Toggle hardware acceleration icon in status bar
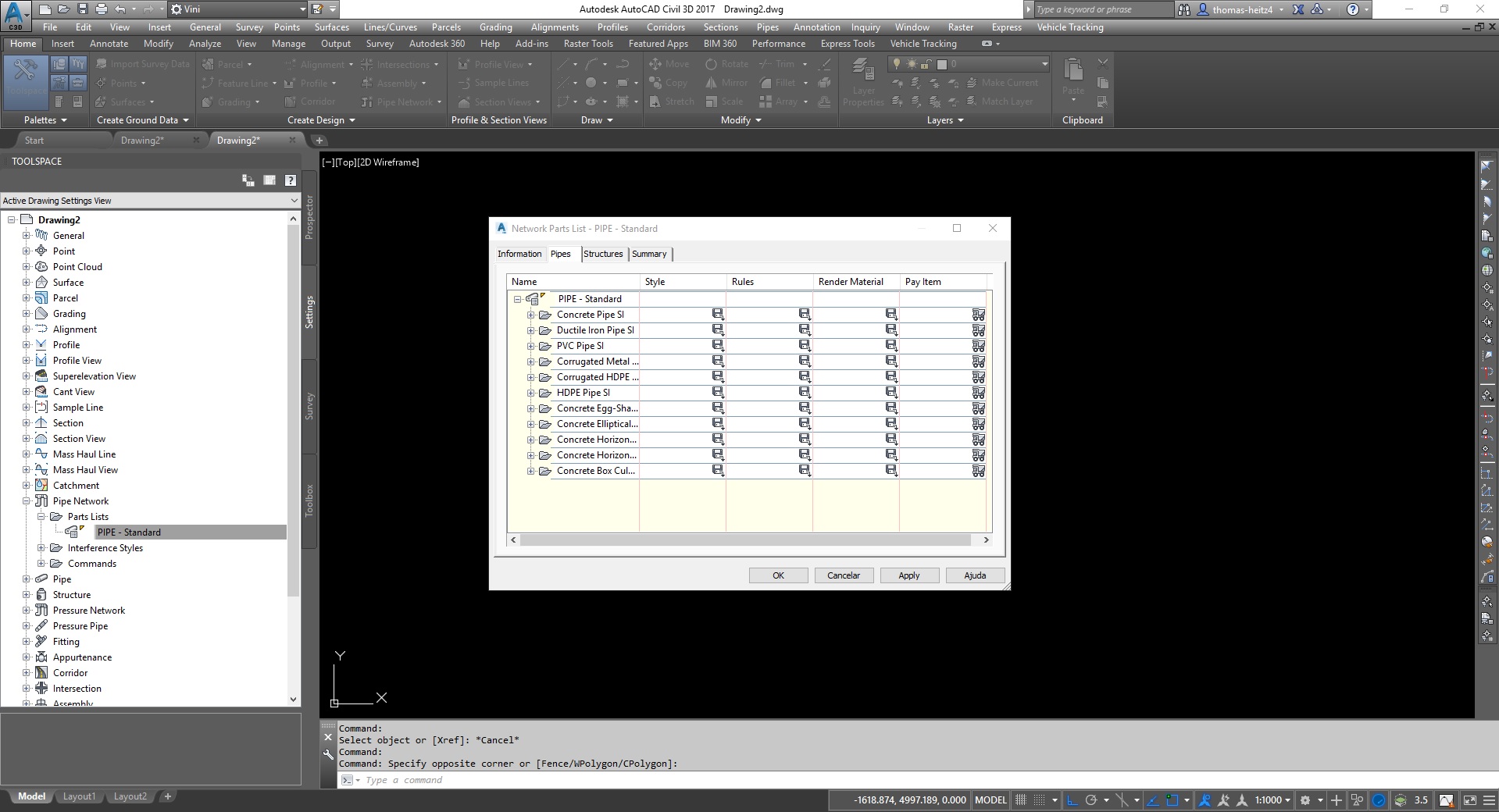This screenshot has width=1499, height=812. tap(1379, 800)
